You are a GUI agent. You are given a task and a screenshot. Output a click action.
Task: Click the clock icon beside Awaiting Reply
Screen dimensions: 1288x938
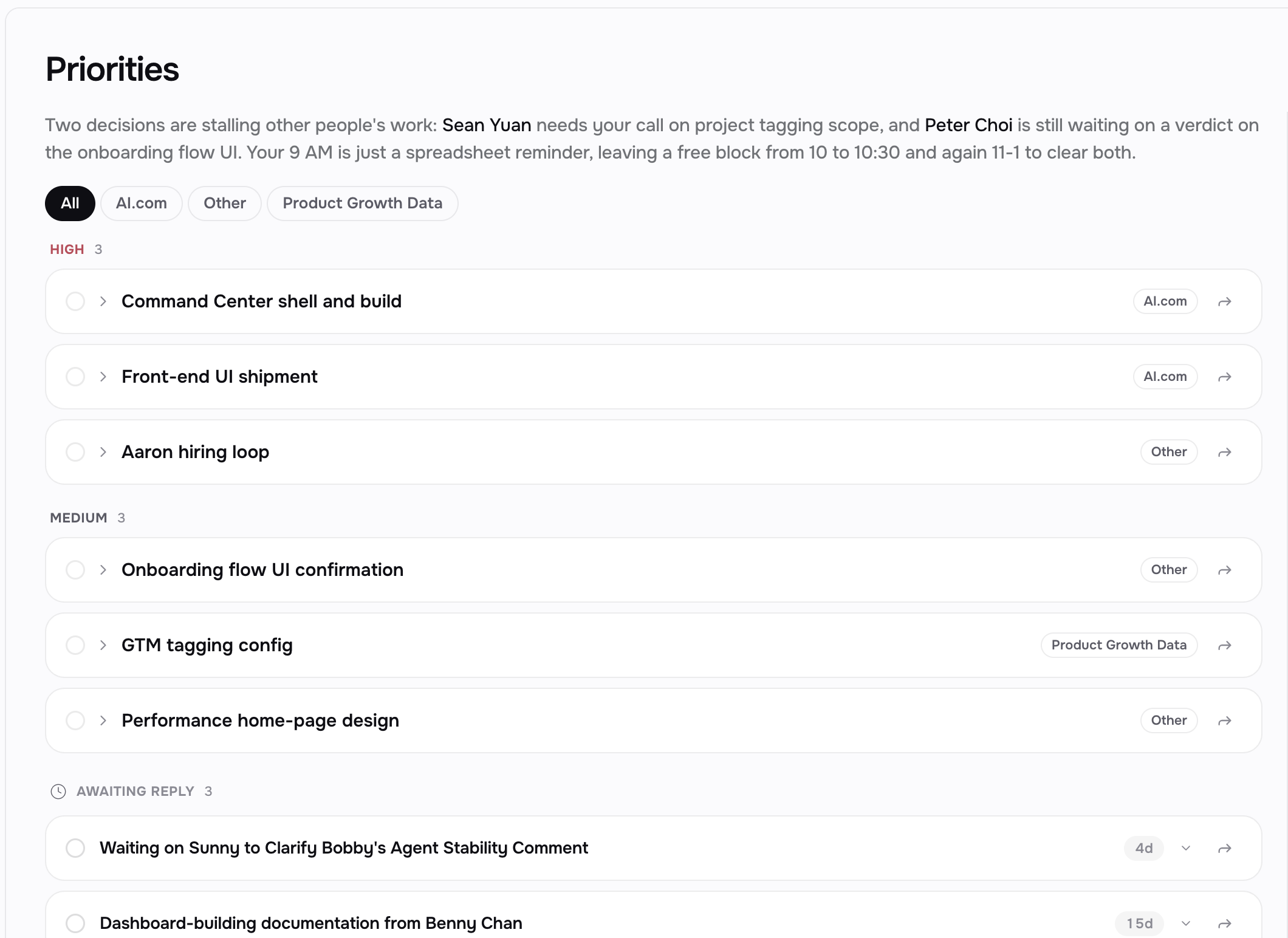tap(58, 791)
